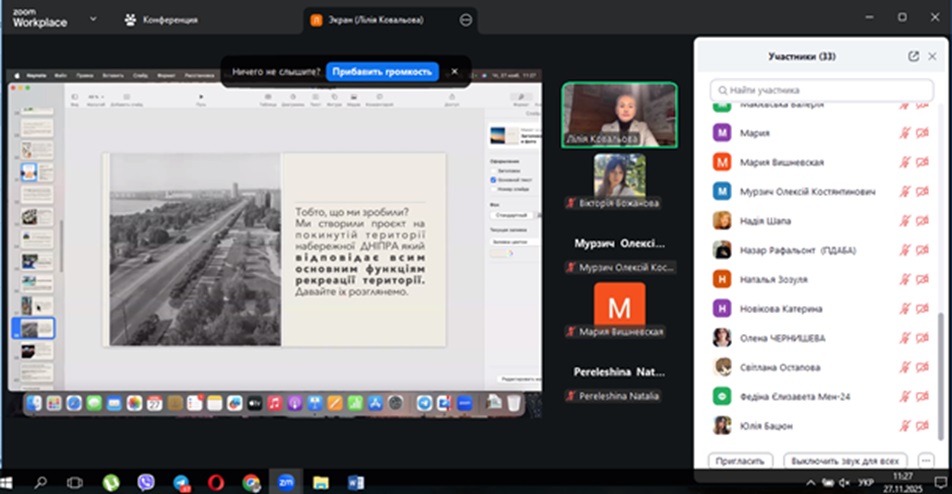
Task: Open Telegram from the Windows taskbar
Action: pyautogui.click(x=180, y=482)
